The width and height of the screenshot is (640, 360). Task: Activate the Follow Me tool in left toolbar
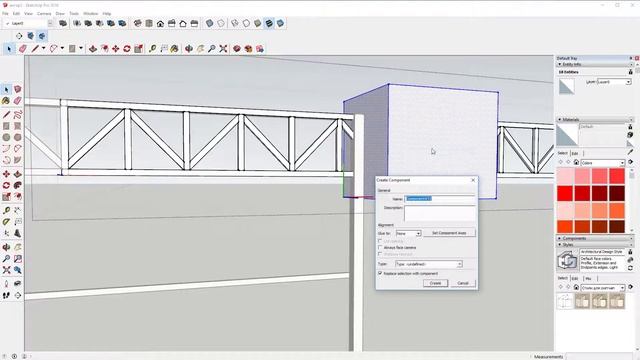click(18, 185)
